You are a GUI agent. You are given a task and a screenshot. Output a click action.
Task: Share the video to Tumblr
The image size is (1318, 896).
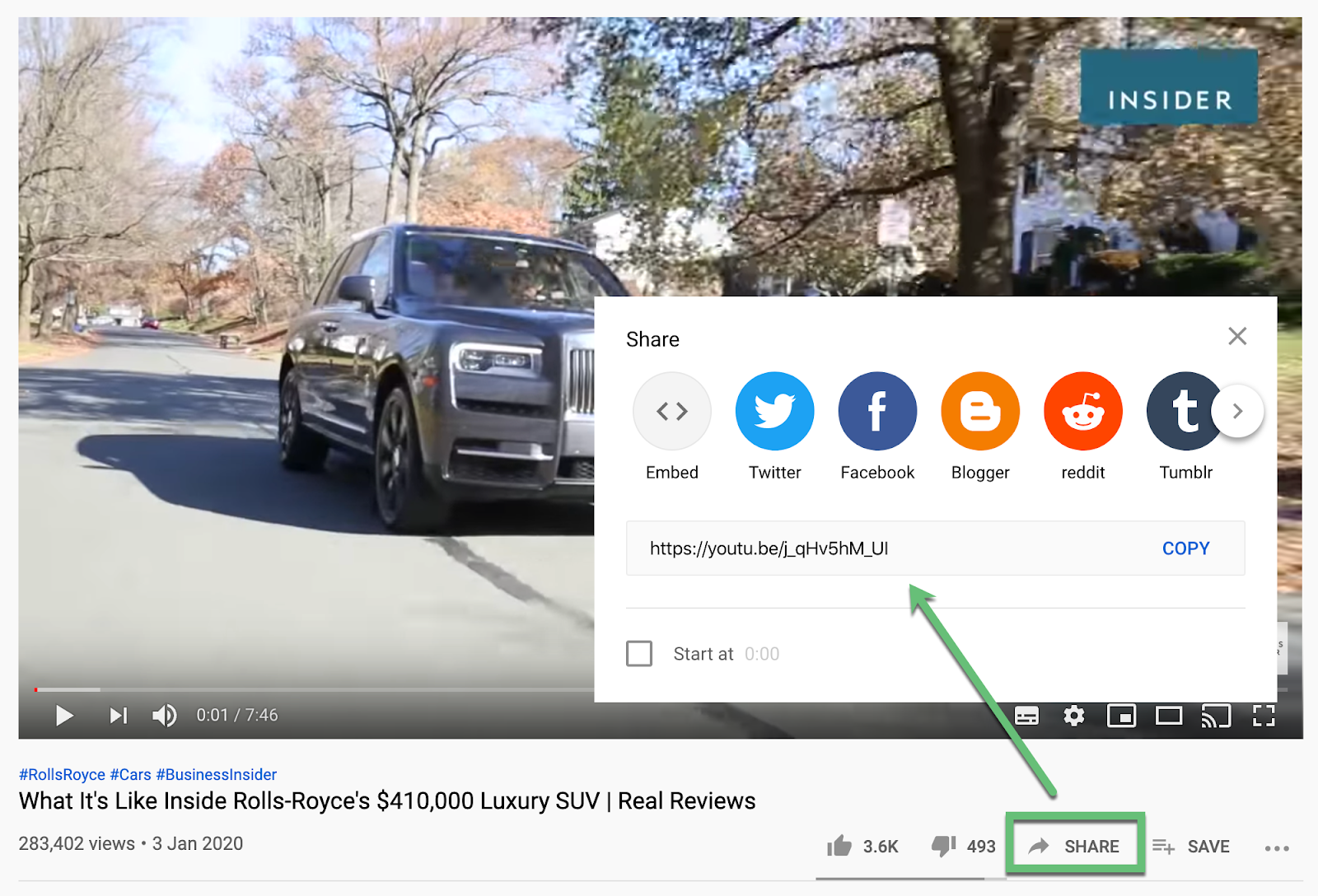pos(1185,411)
